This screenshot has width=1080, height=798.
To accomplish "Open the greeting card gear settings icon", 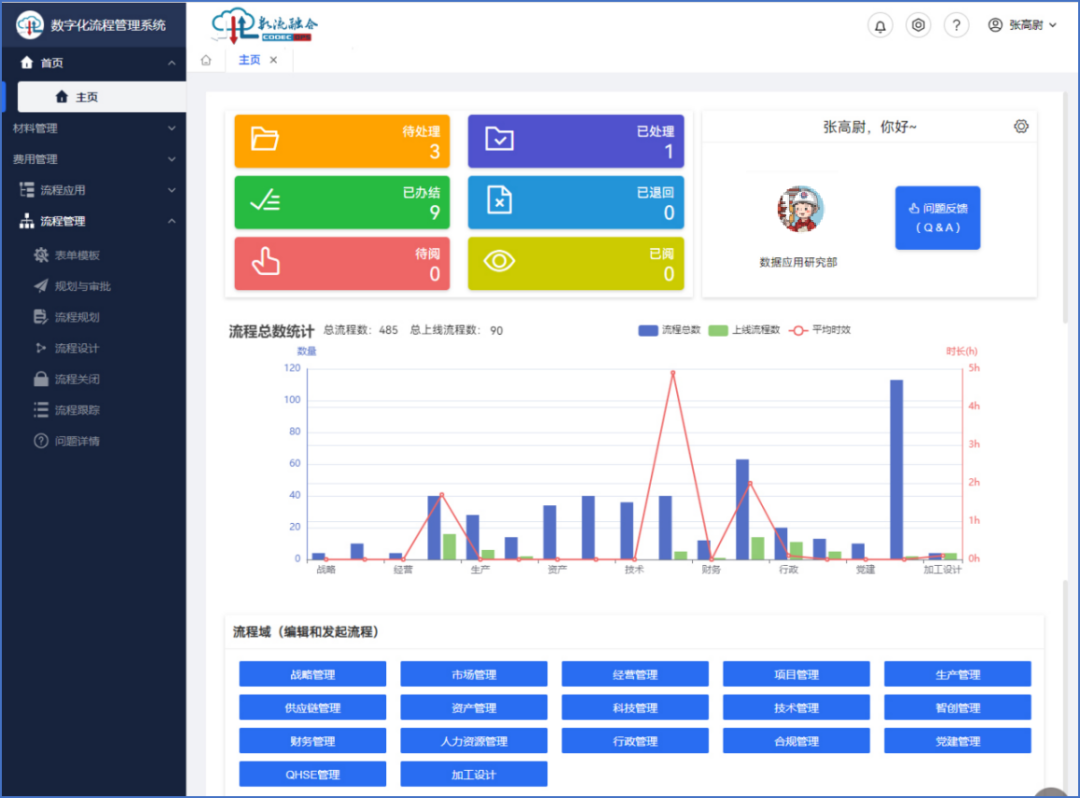I will (1021, 127).
